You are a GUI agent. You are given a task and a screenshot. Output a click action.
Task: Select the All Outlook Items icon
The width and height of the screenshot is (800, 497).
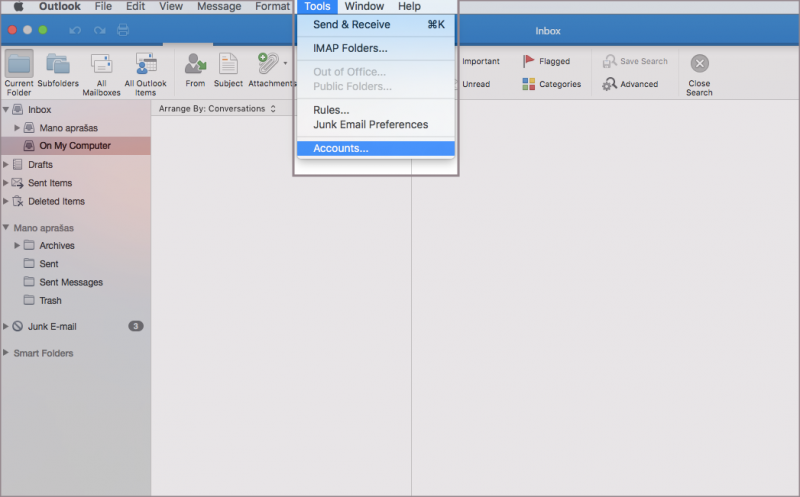pyautogui.click(x=146, y=65)
